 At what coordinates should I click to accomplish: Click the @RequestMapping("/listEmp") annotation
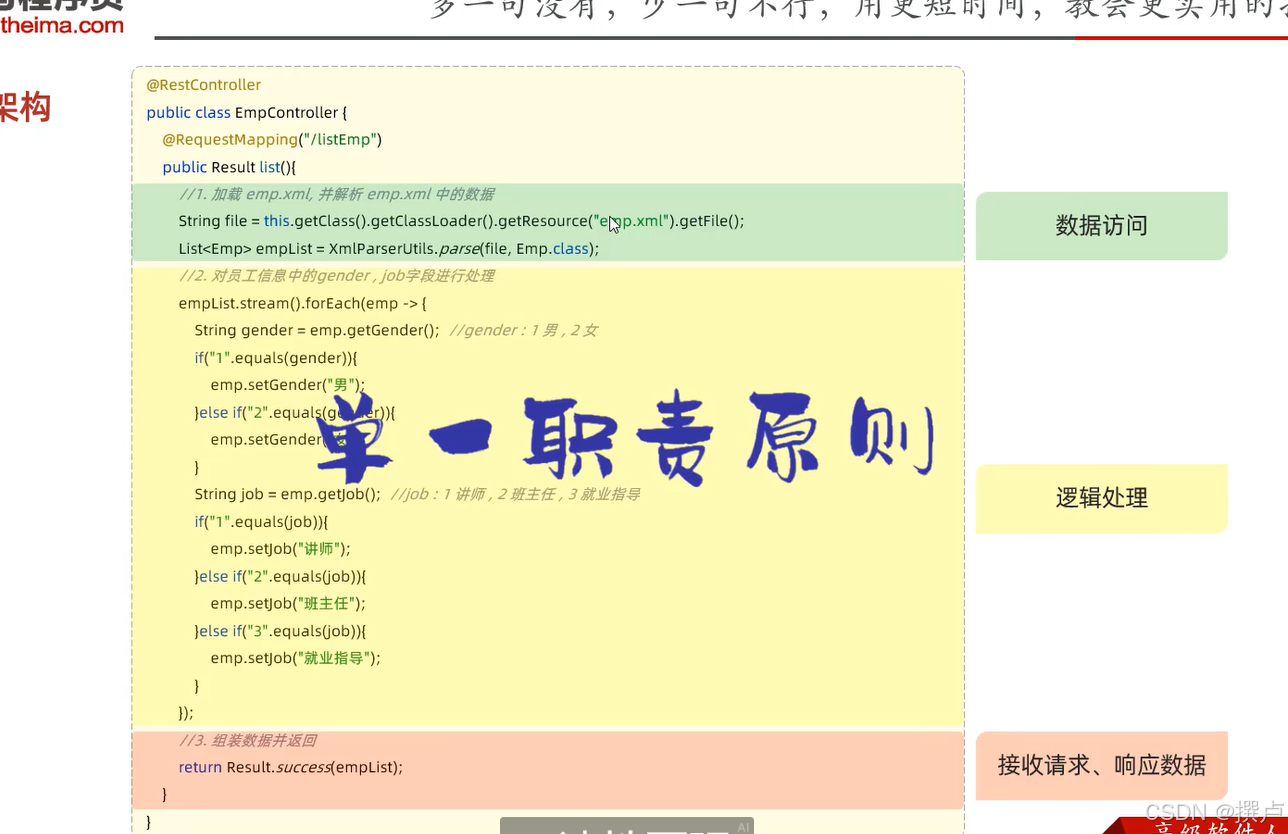[271, 139]
